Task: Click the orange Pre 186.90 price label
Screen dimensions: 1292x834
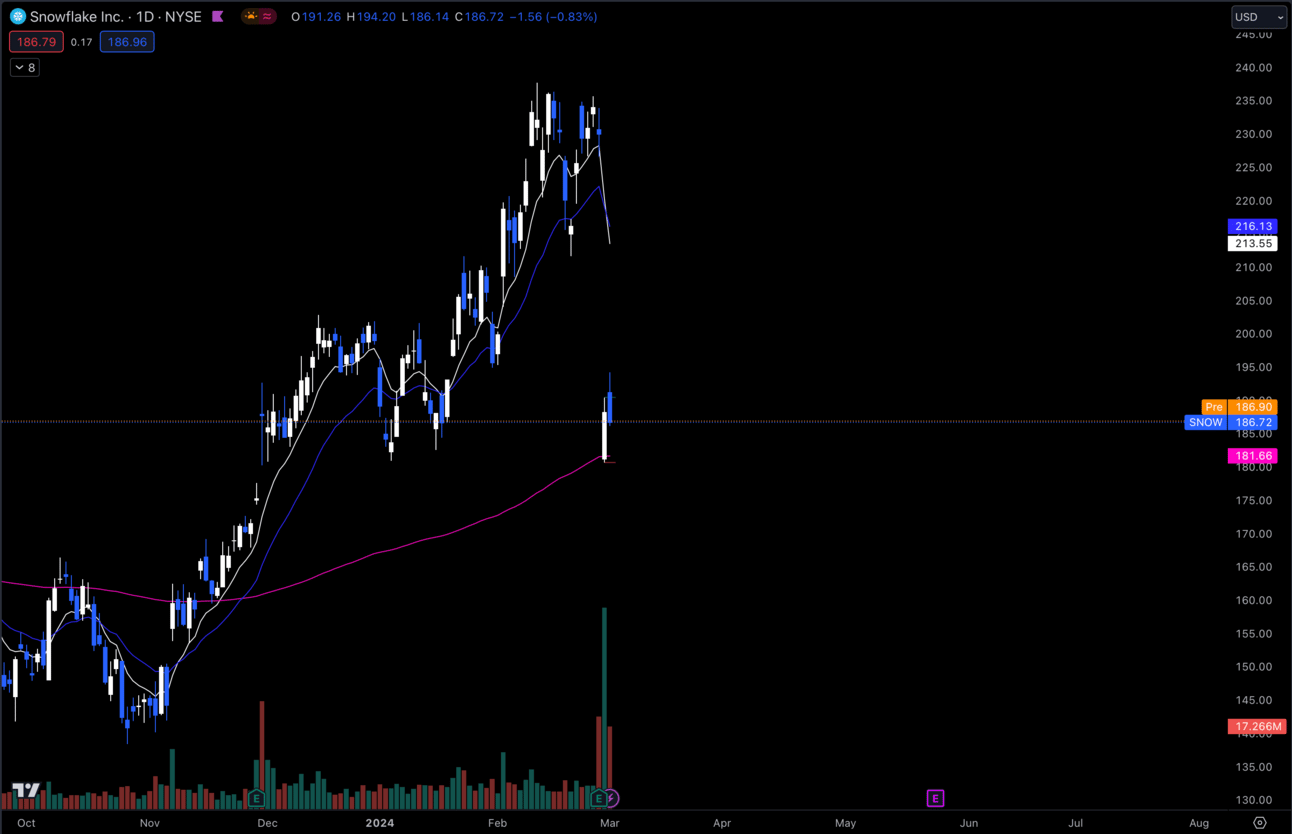Action: [1239, 407]
